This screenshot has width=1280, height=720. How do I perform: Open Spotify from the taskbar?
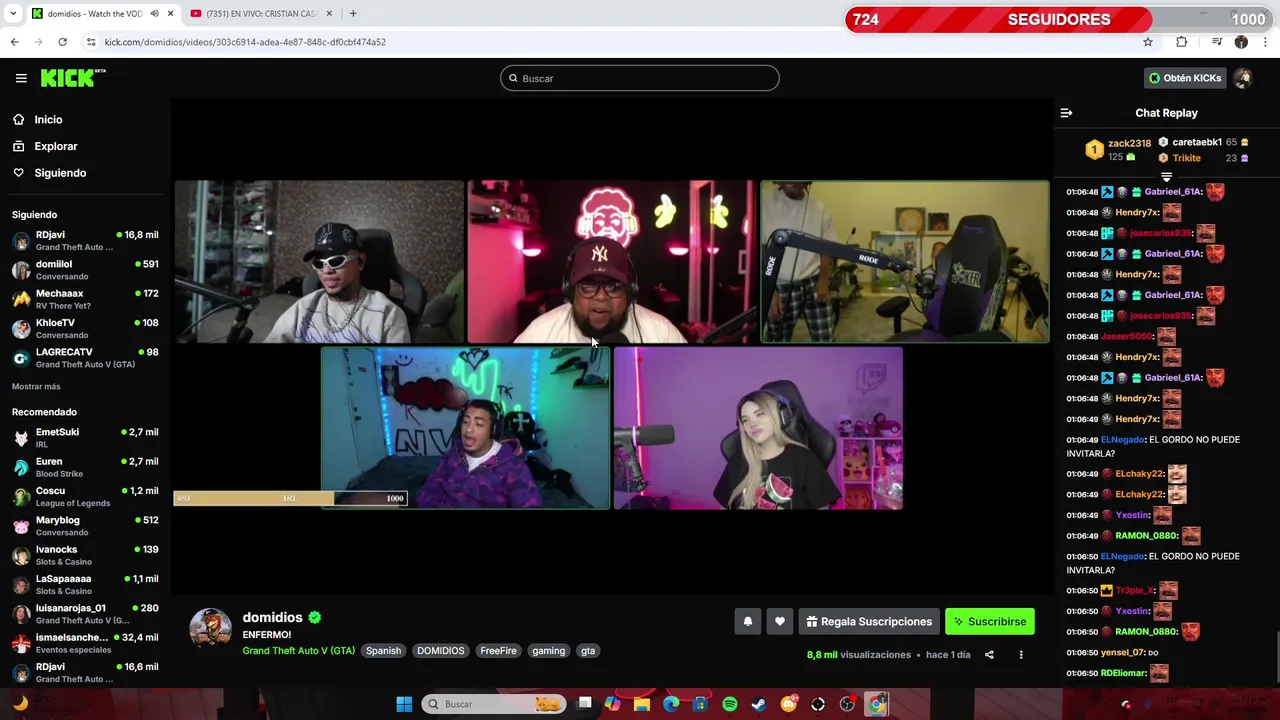[x=730, y=704]
